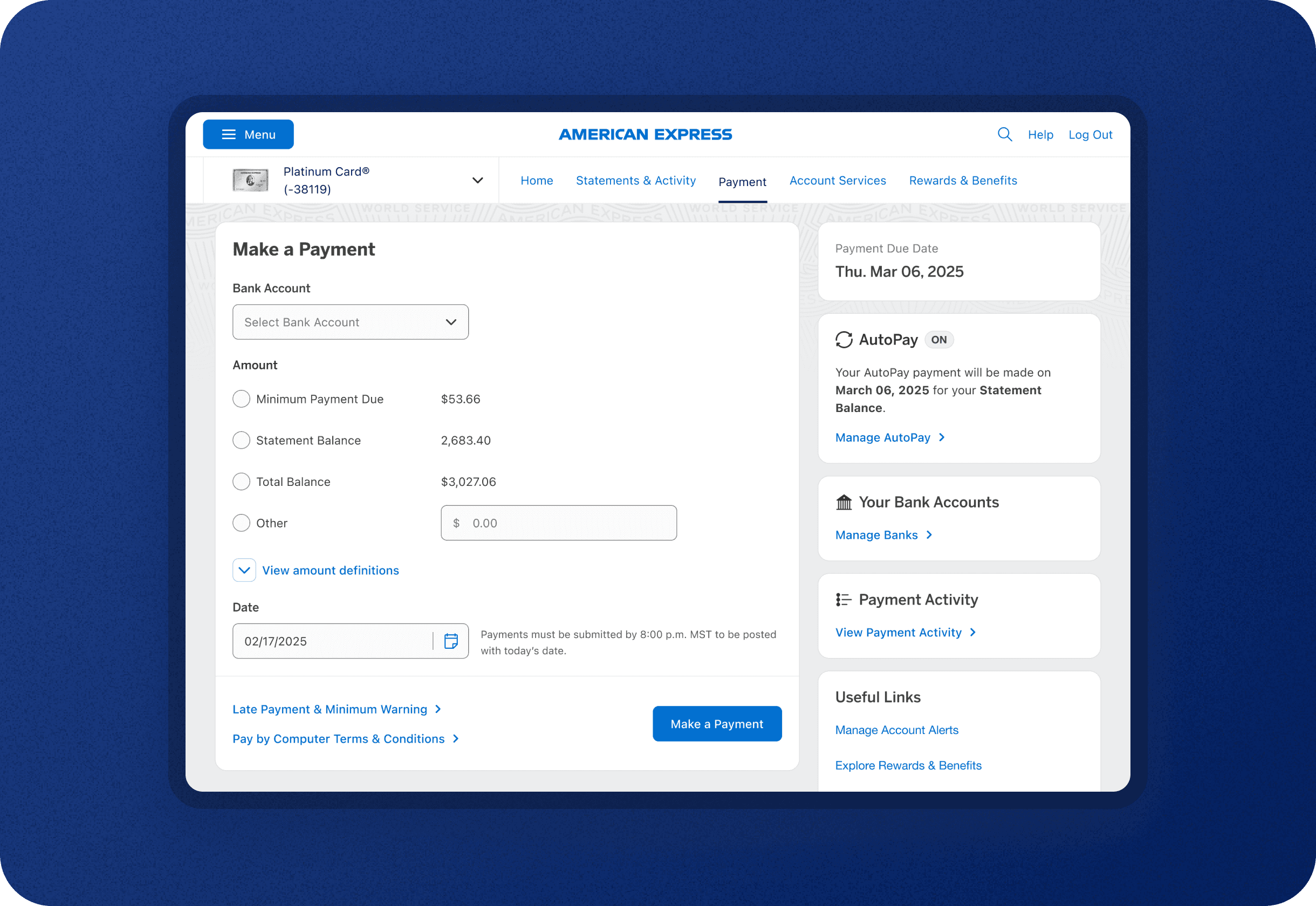Open the Rewards & Benefits tab
The width and height of the screenshot is (1316, 906).
tap(962, 181)
